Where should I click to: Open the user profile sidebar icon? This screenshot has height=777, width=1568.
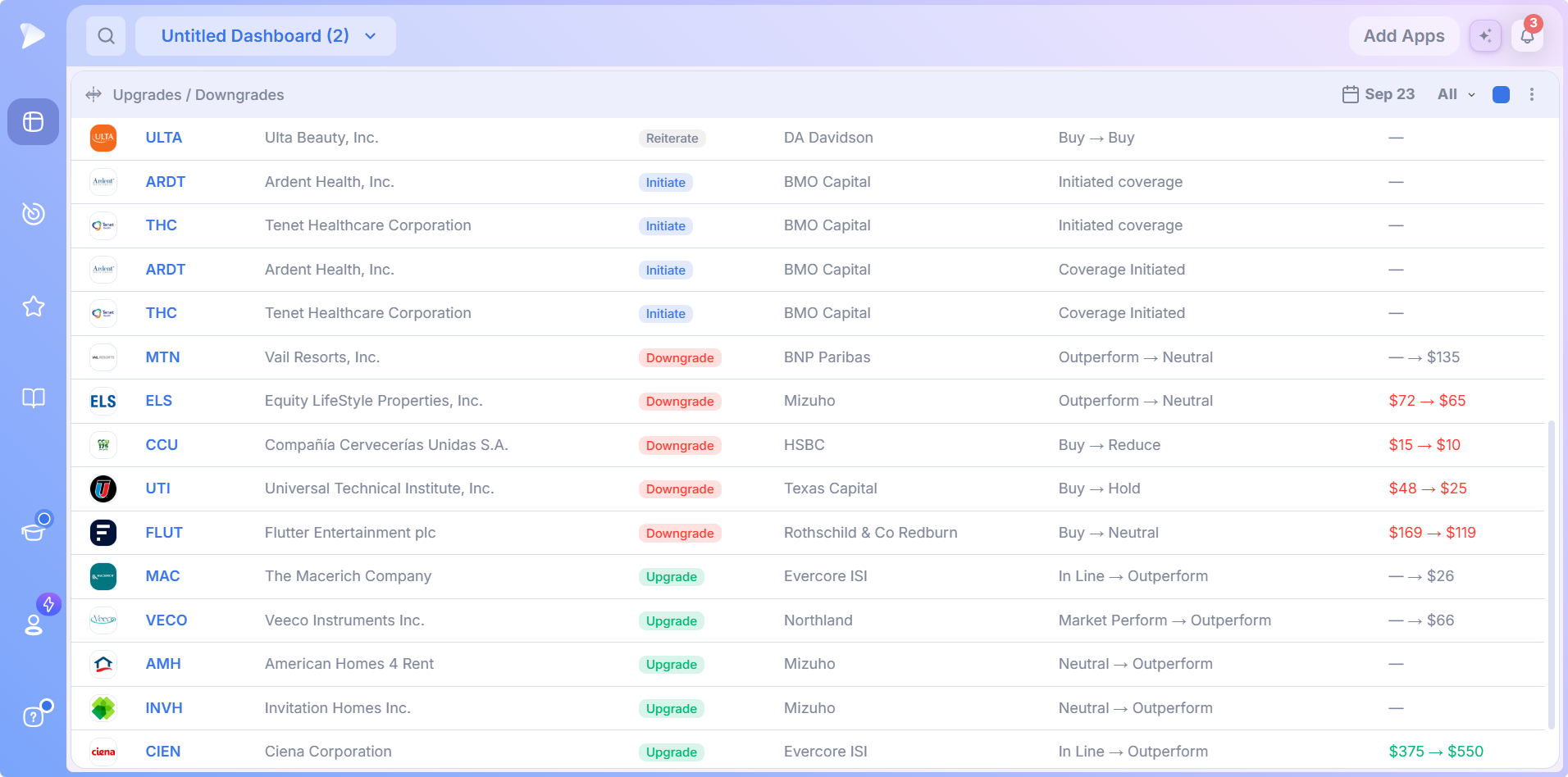coord(33,625)
